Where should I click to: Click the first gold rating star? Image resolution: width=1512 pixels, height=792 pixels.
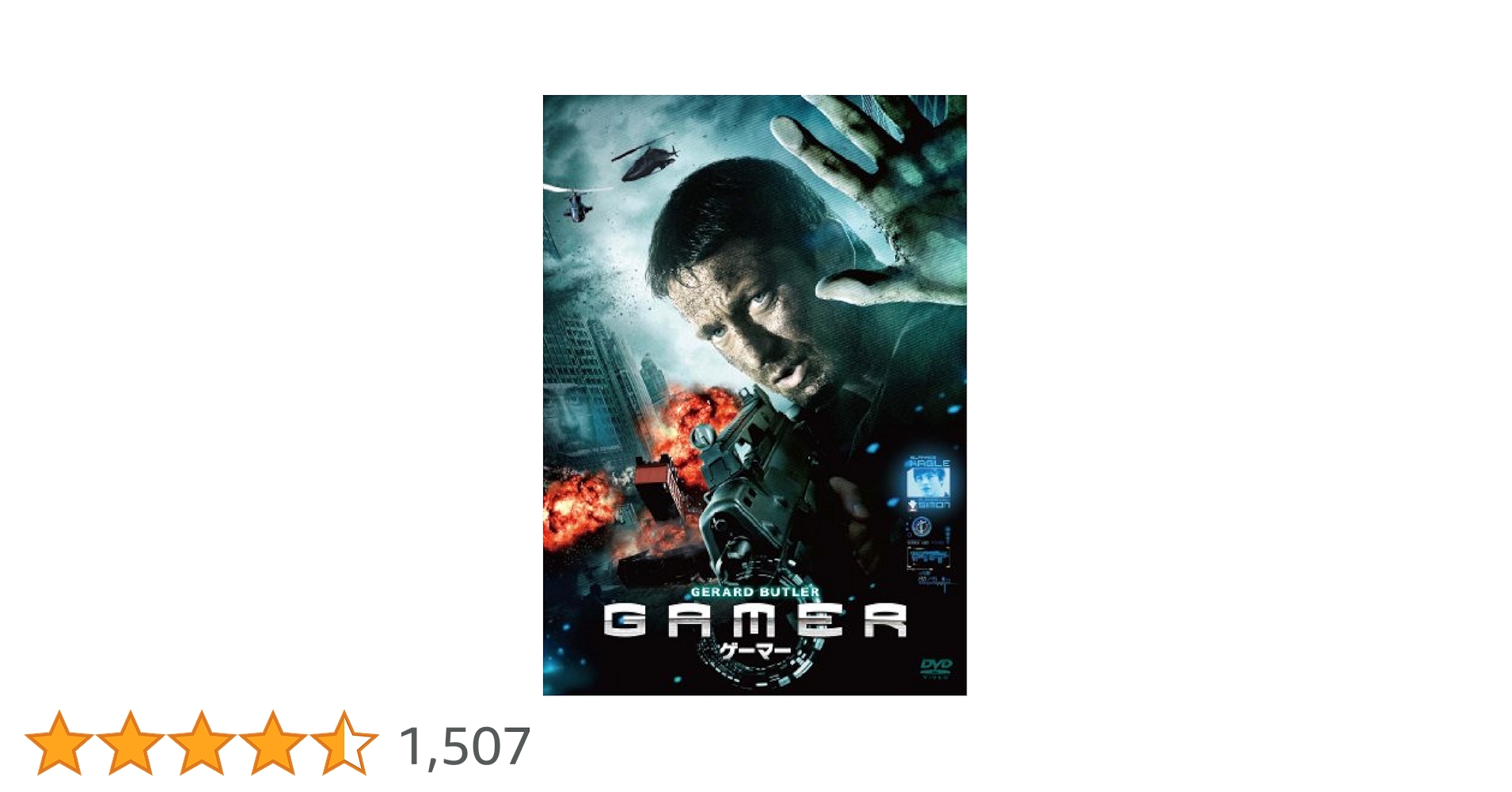(59, 742)
